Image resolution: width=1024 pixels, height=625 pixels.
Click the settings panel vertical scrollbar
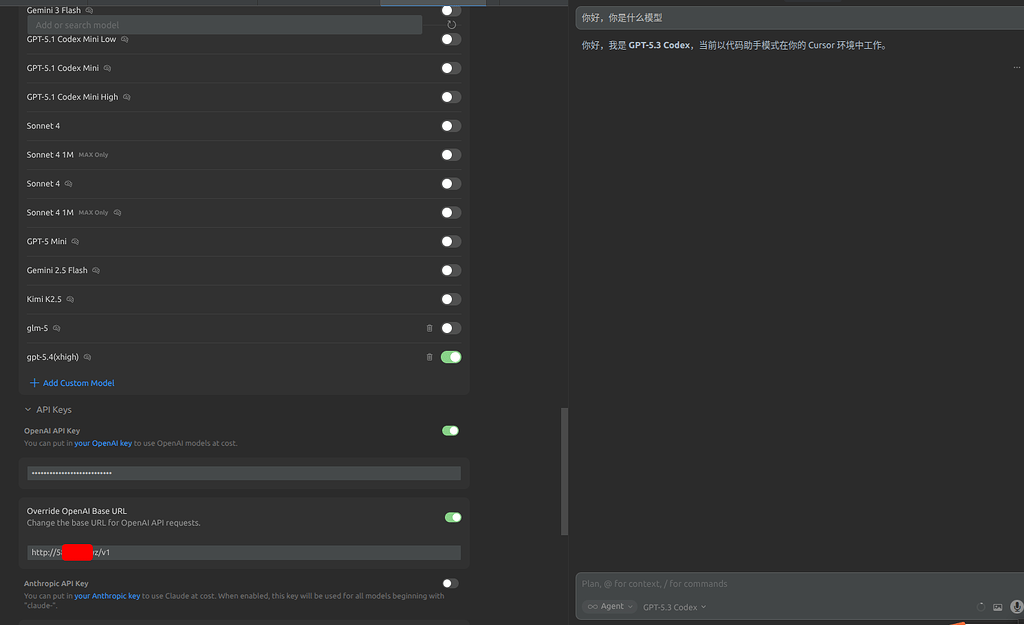coord(564,471)
